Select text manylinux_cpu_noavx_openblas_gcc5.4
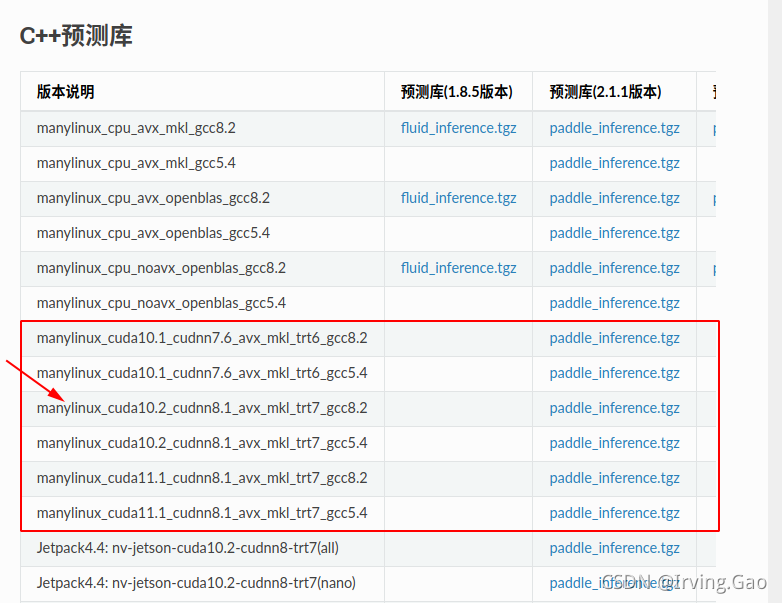Viewport: 782px width, 603px height. 161,303
